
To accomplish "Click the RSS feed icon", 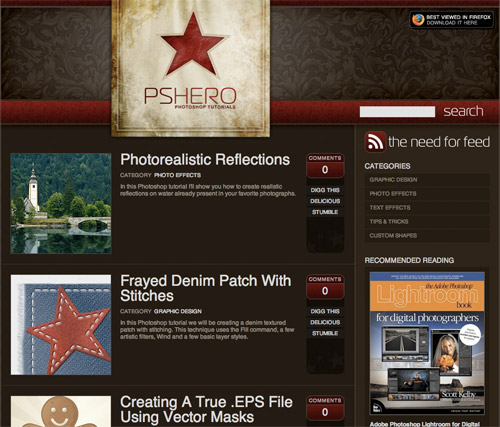I will pos(375,142).
